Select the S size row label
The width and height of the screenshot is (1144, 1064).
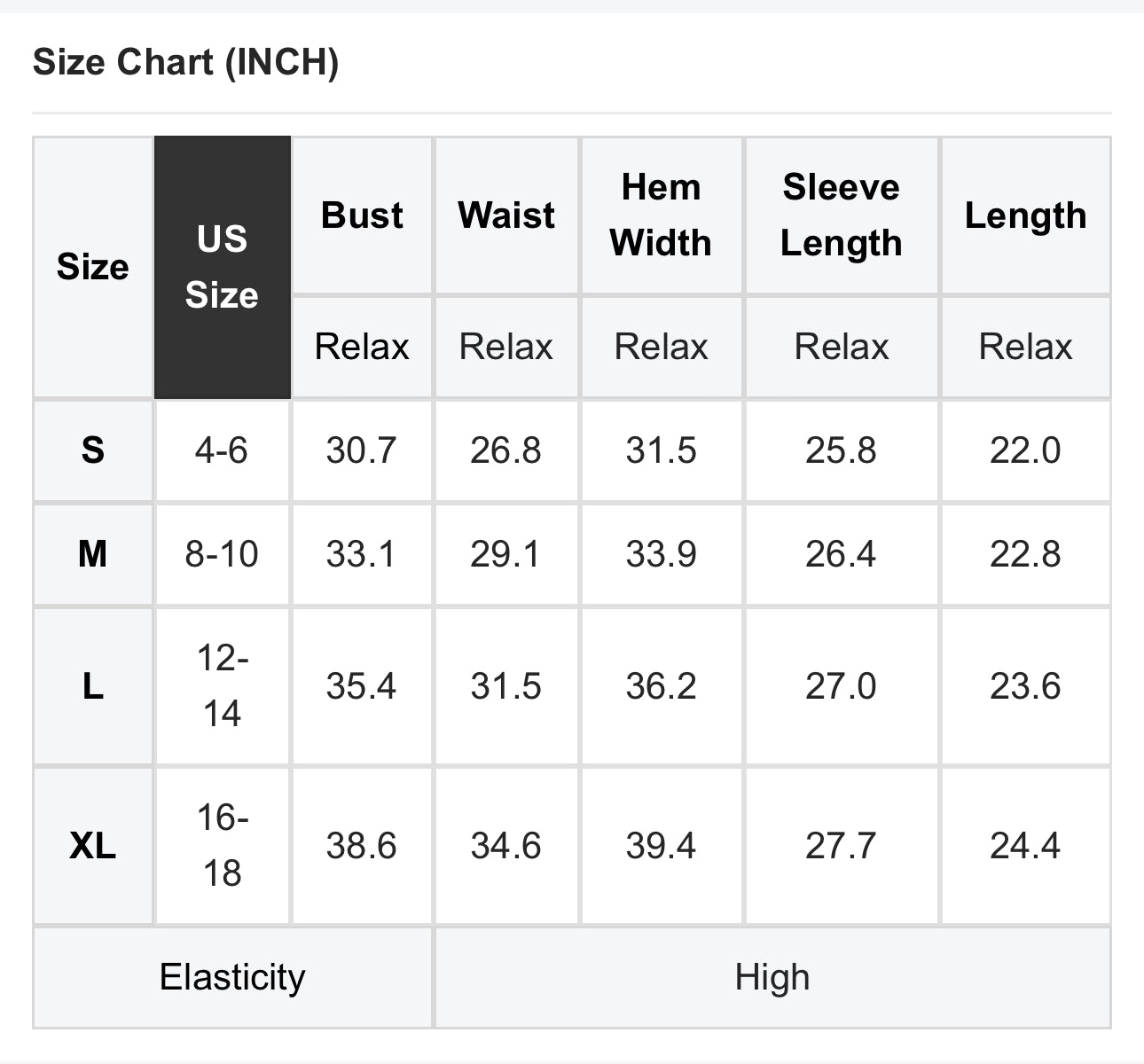click(x=92, y=450)
